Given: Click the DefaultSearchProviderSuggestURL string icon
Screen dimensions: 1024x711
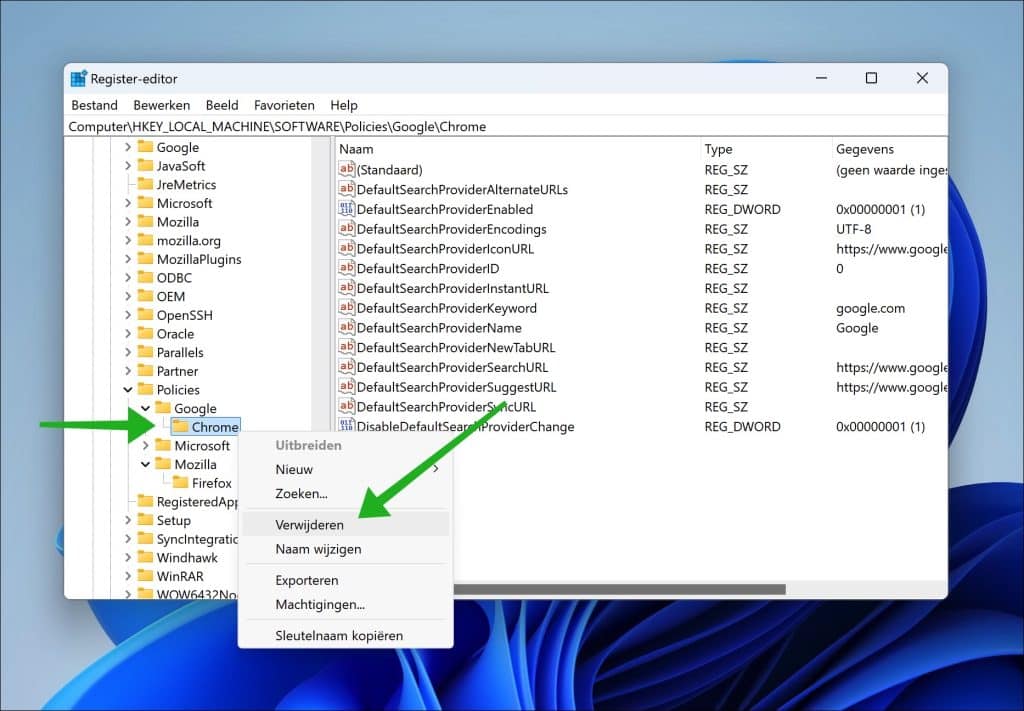Looking at the screenshot, I should 346,387.
